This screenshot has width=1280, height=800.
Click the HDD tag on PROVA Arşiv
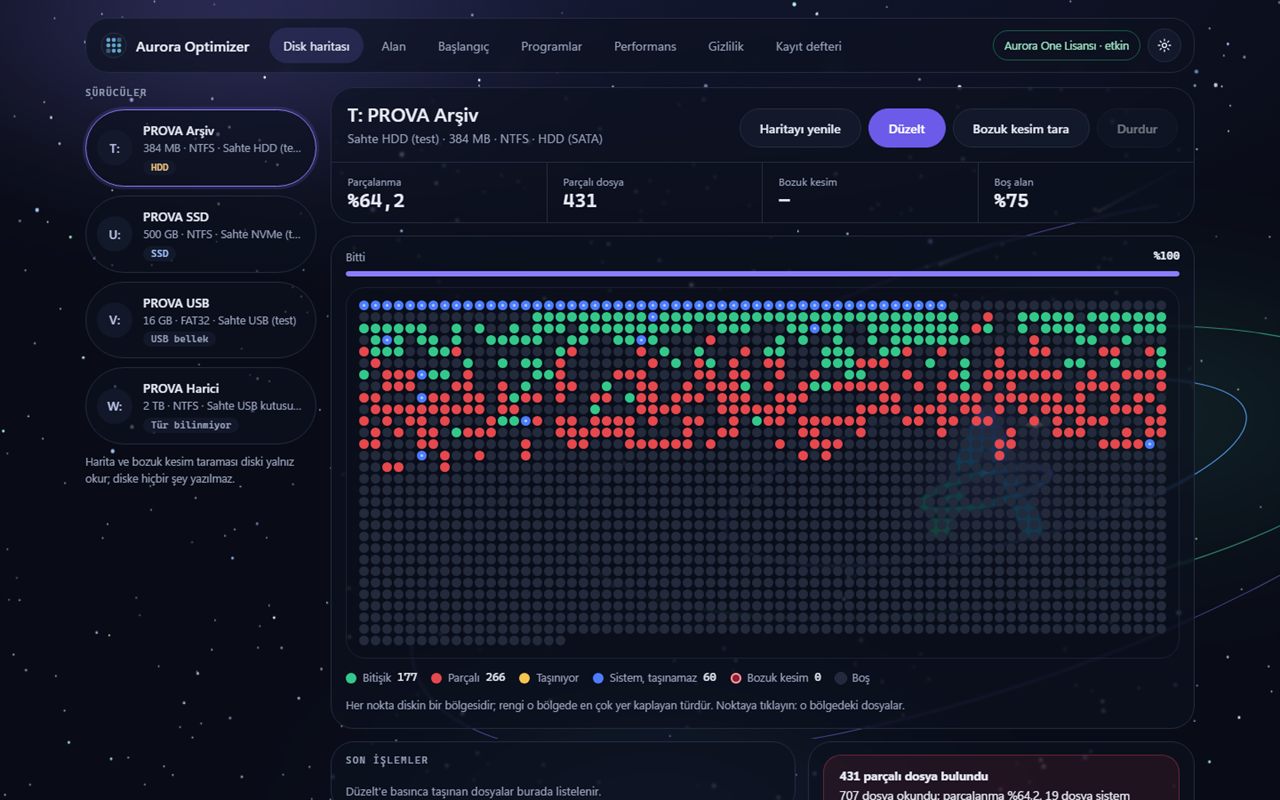(x=160, y=167)
